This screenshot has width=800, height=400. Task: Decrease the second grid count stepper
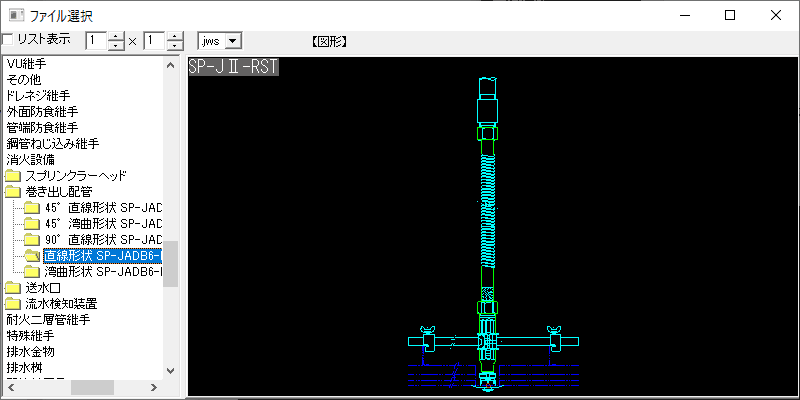pyautogui.click(x=175, y=45)
